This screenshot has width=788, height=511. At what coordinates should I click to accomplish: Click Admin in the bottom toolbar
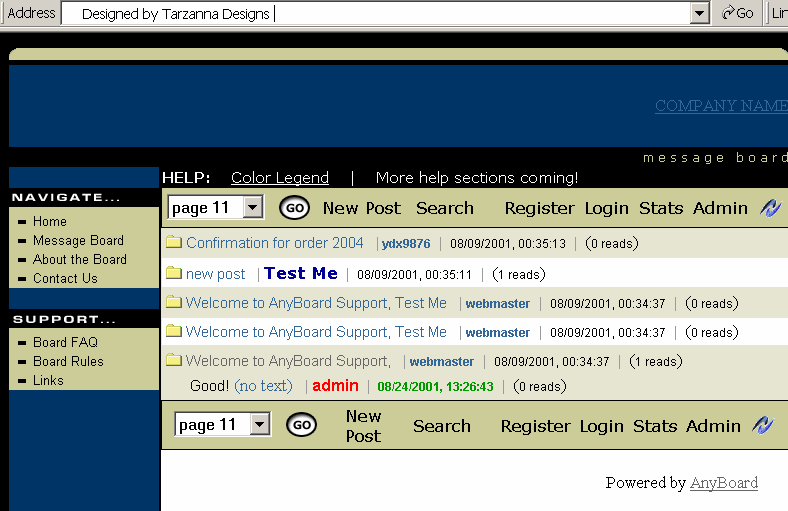[x=714, y=426]
